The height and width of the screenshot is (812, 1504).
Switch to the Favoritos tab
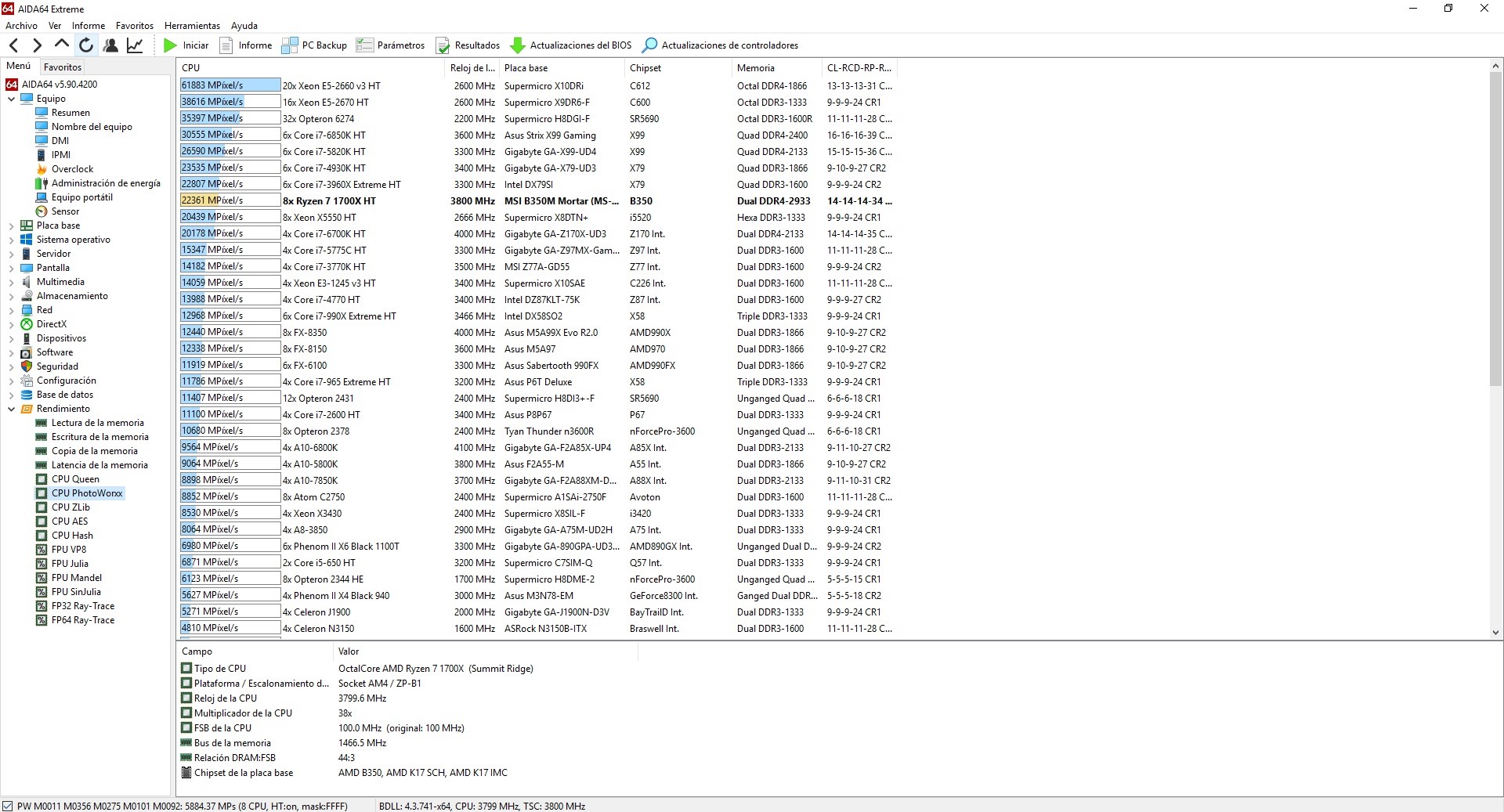[x=63, y=67]
